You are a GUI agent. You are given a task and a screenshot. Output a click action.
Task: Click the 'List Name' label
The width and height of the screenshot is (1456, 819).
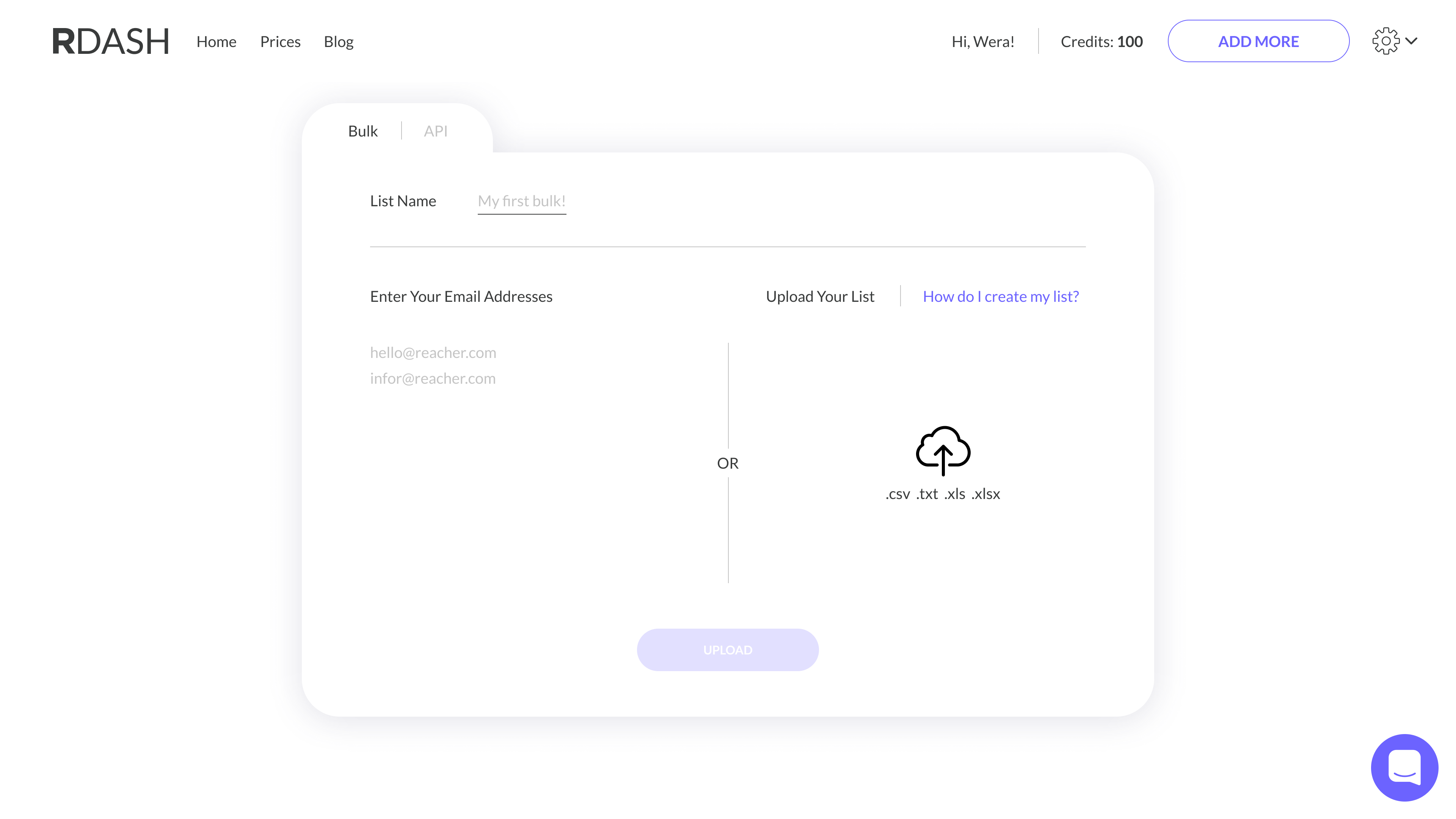coord(403,201)
